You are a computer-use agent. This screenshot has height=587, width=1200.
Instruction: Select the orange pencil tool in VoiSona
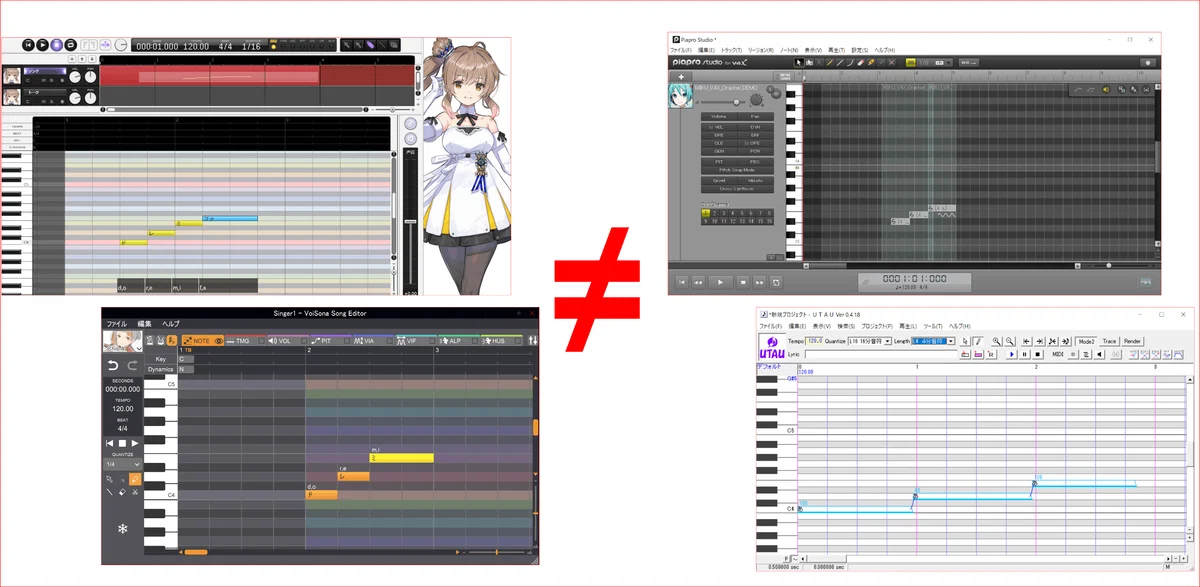click(135, 479)
